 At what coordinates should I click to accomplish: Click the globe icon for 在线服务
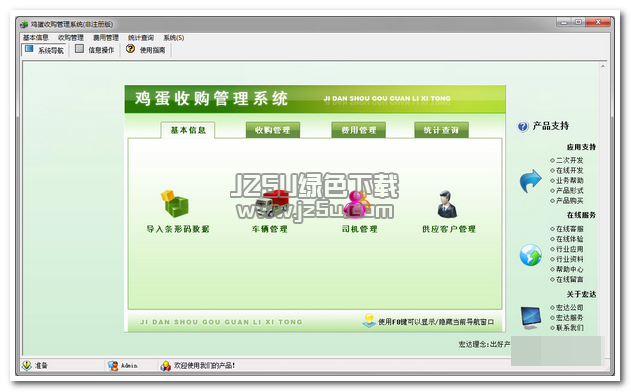click(x=530, y=255)
